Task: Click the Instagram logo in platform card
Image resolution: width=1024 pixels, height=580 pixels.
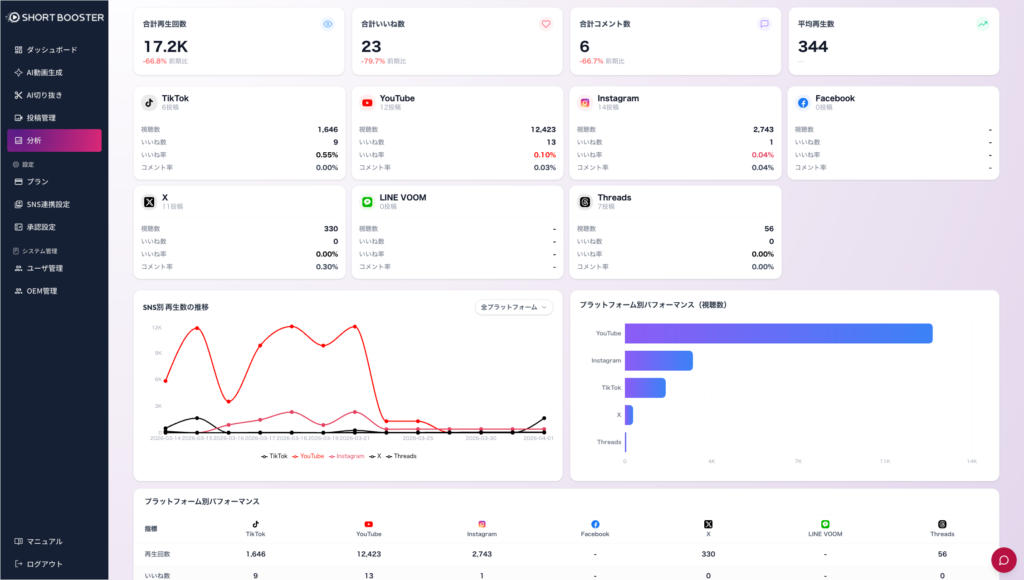Action: (585, 103)
